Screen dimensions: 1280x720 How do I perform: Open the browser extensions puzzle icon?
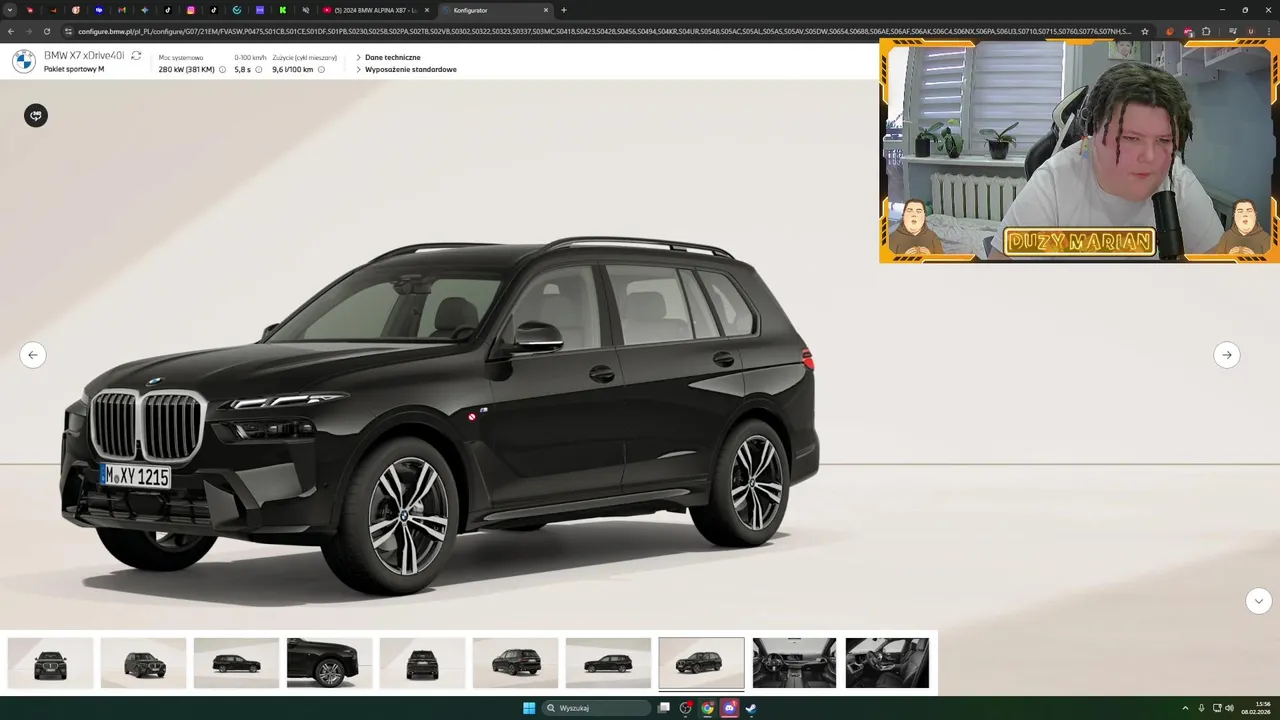(1206, 31)
